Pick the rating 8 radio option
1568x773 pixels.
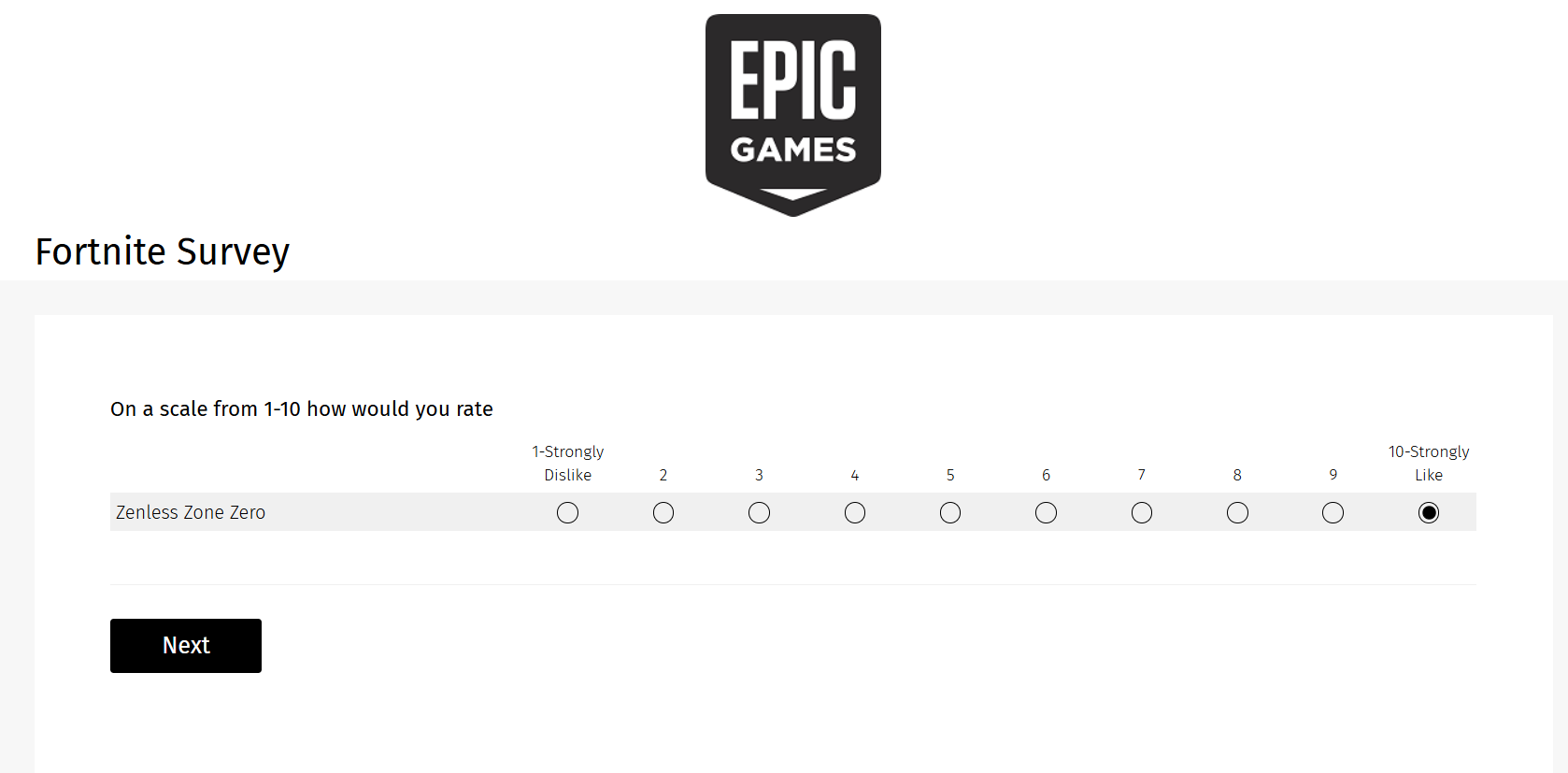1237,512
